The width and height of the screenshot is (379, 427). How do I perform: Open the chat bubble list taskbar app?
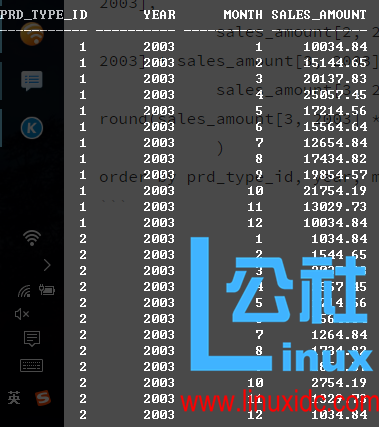32,80
